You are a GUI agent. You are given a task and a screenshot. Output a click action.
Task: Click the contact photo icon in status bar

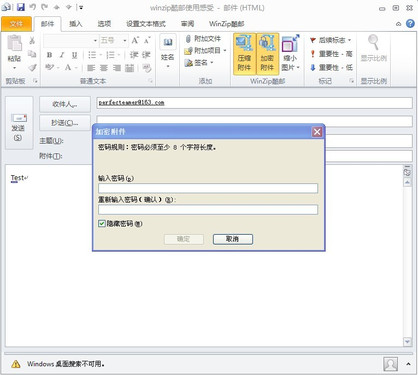click(x=390, y=364)
